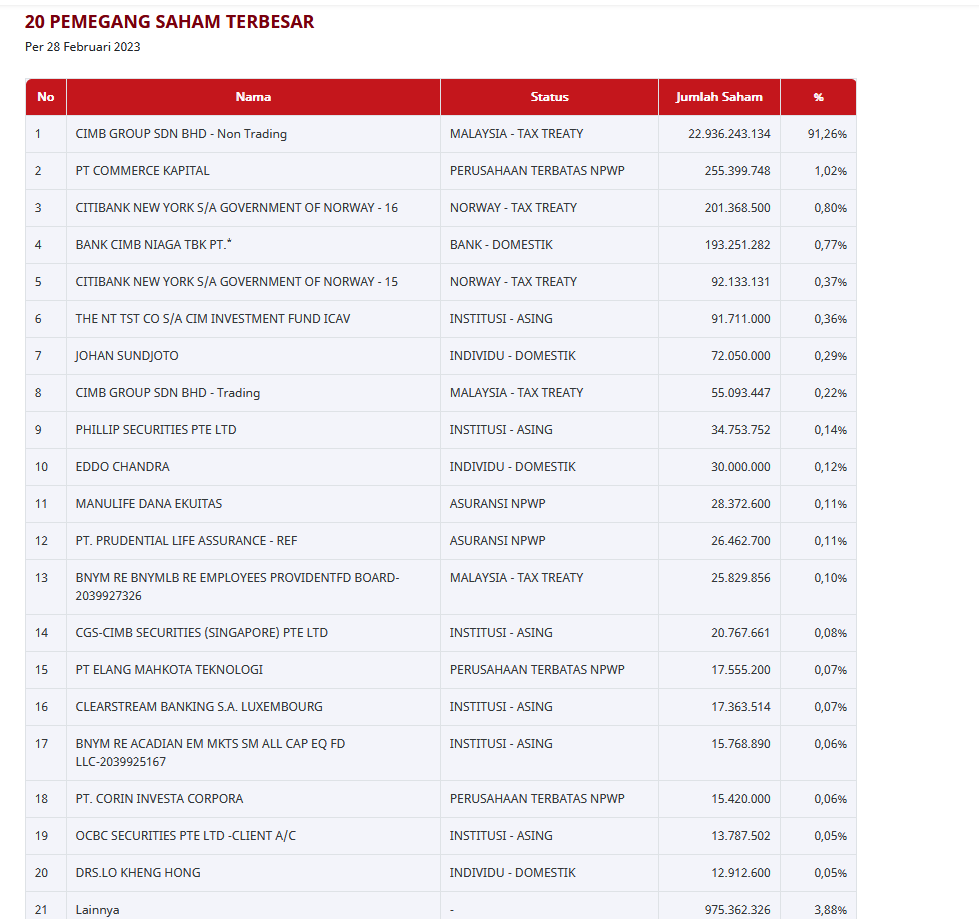Click the '%' column header
This screenshot has width=979, height=919.
818,97
